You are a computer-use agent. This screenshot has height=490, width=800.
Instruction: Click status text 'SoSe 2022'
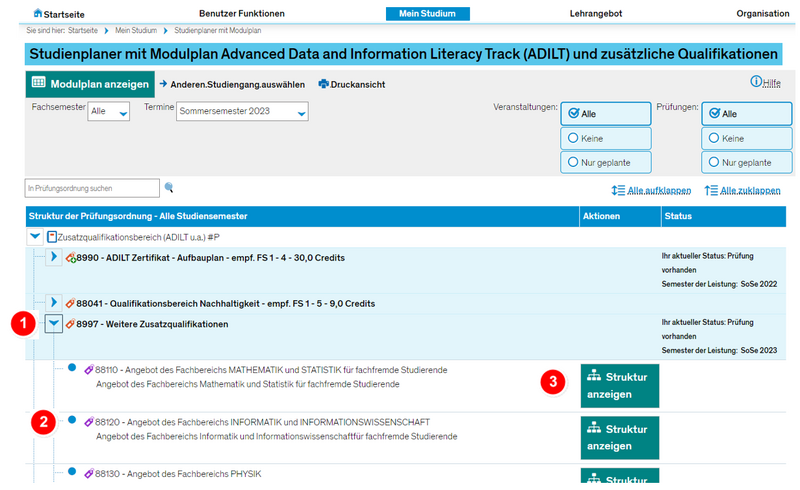759,284
